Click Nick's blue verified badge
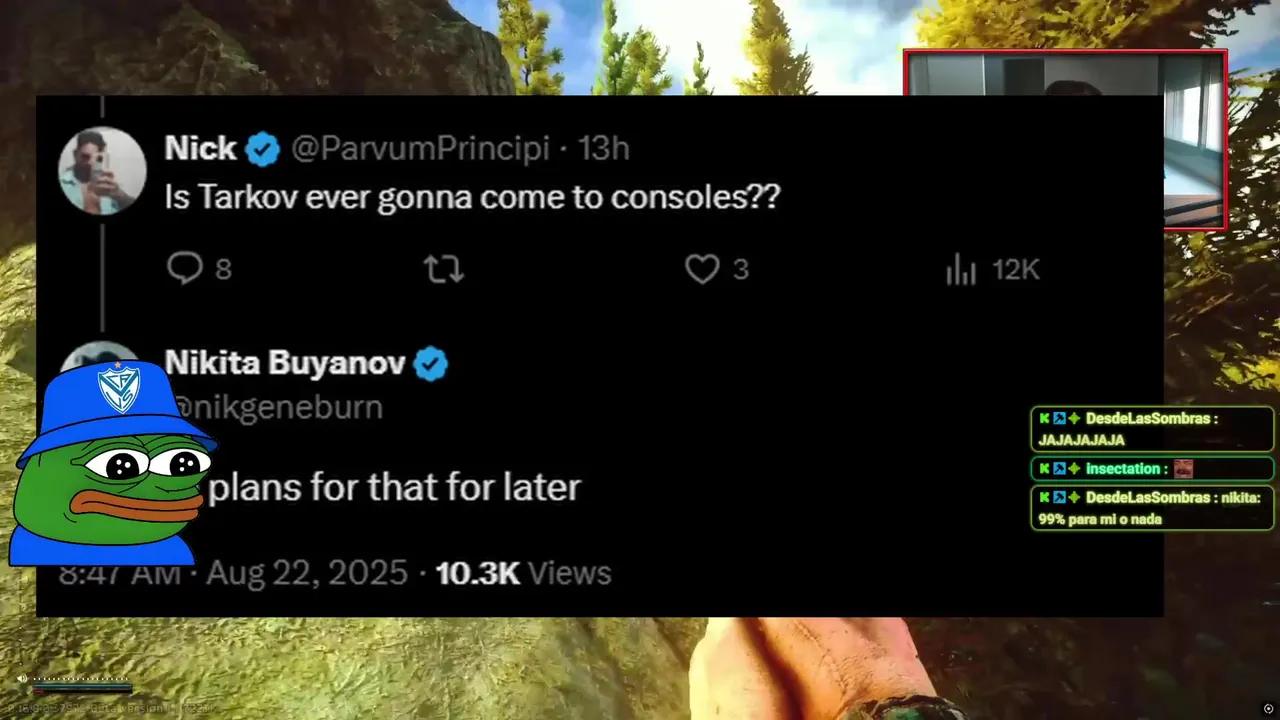The image size is (1280, 720). tap(263, 149)
